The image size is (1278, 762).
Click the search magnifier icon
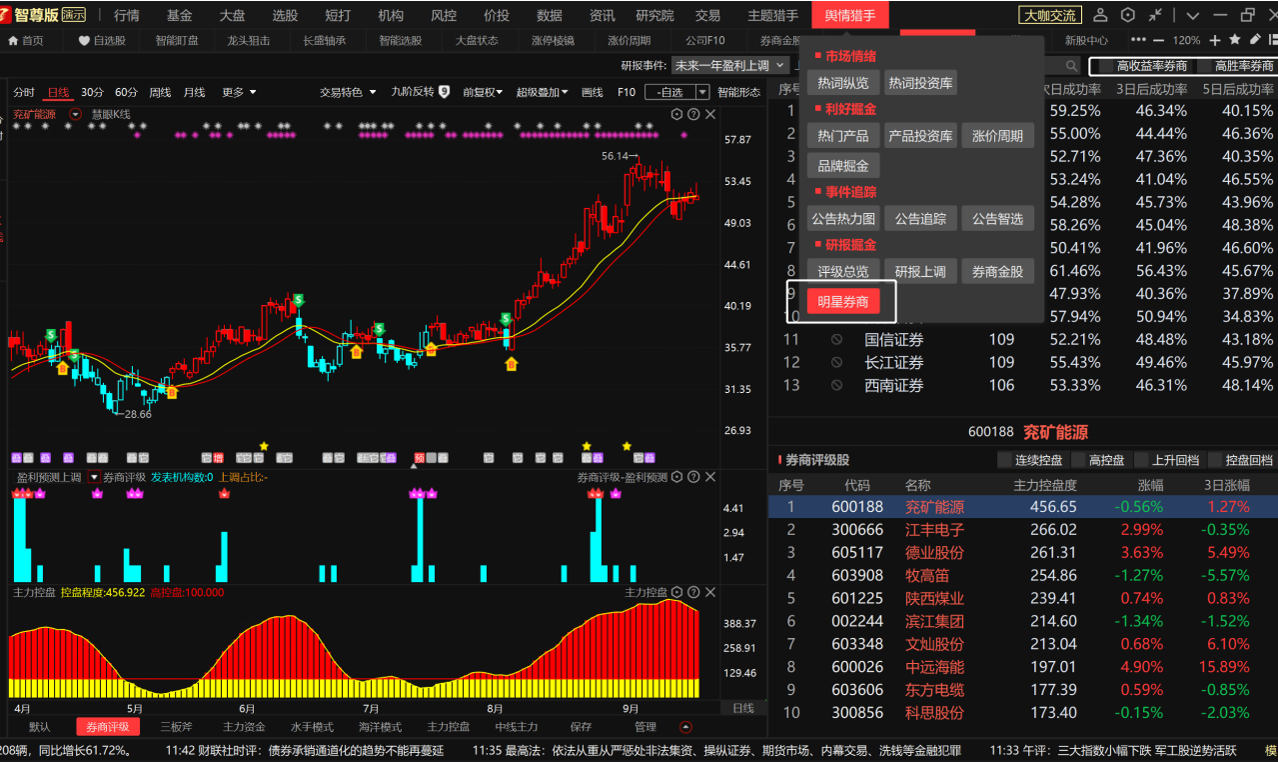point(1072,66)
